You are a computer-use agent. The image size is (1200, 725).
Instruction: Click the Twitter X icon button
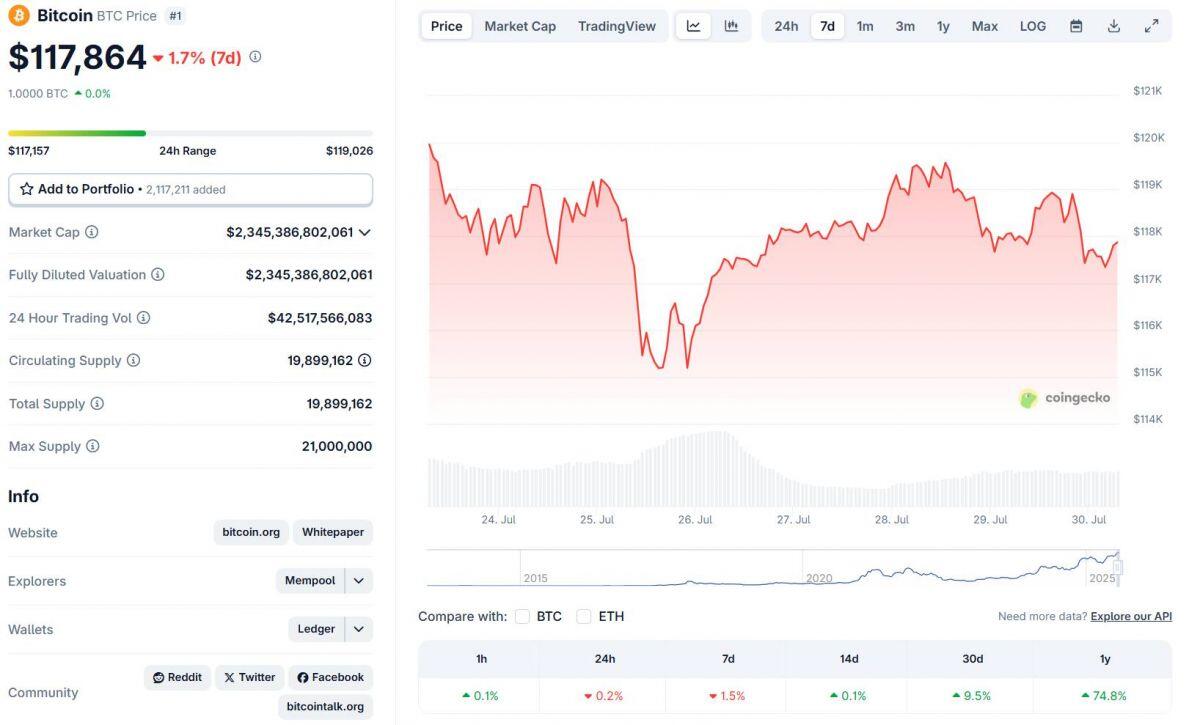coord(249,677)
